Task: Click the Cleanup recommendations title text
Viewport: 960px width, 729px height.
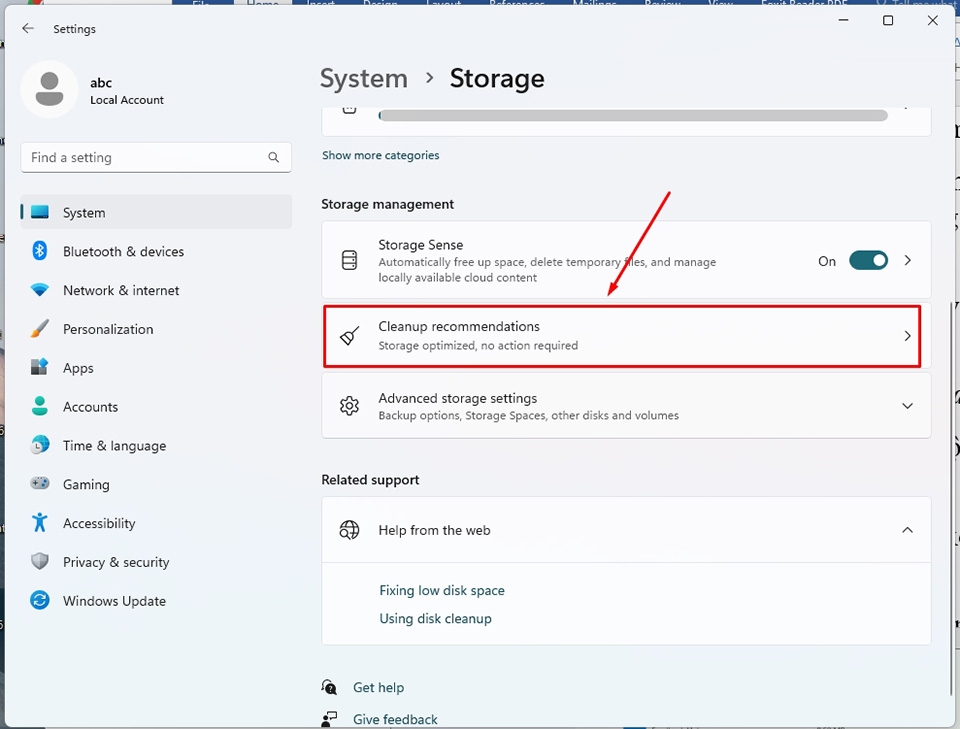Action: (459, 326)
